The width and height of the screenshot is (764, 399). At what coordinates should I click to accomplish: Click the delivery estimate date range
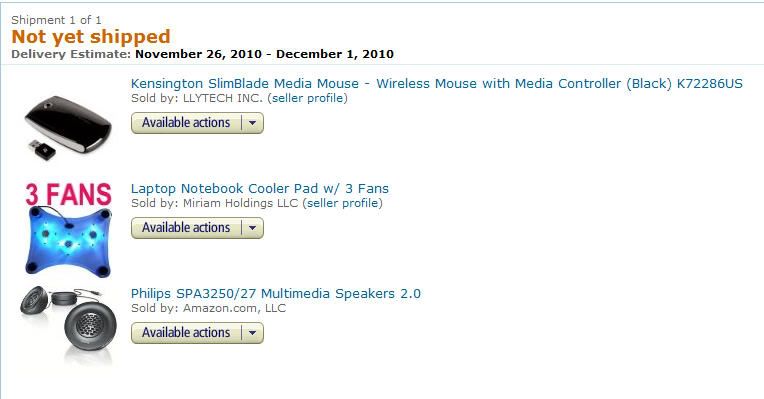[264, 54]
